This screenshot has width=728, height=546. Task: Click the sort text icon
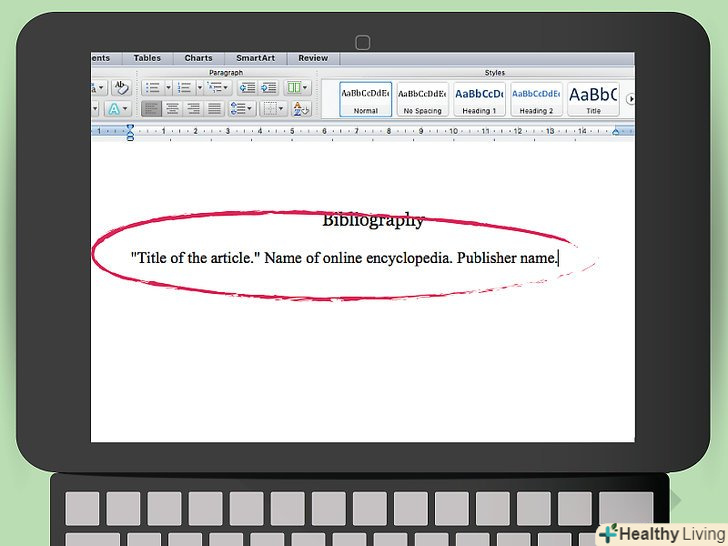(299, 108)
